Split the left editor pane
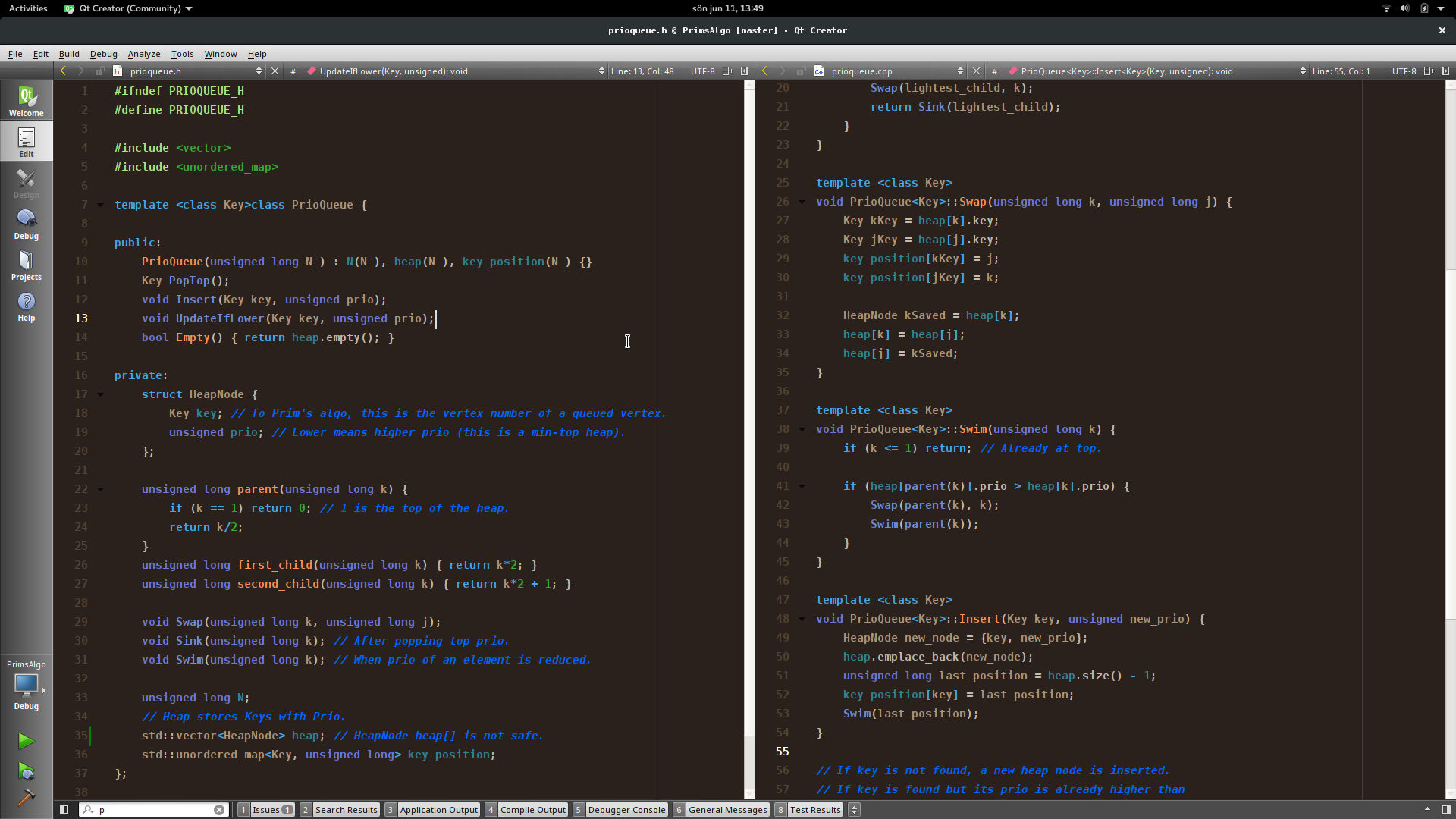1456x819 pixels. coord(727,71)
